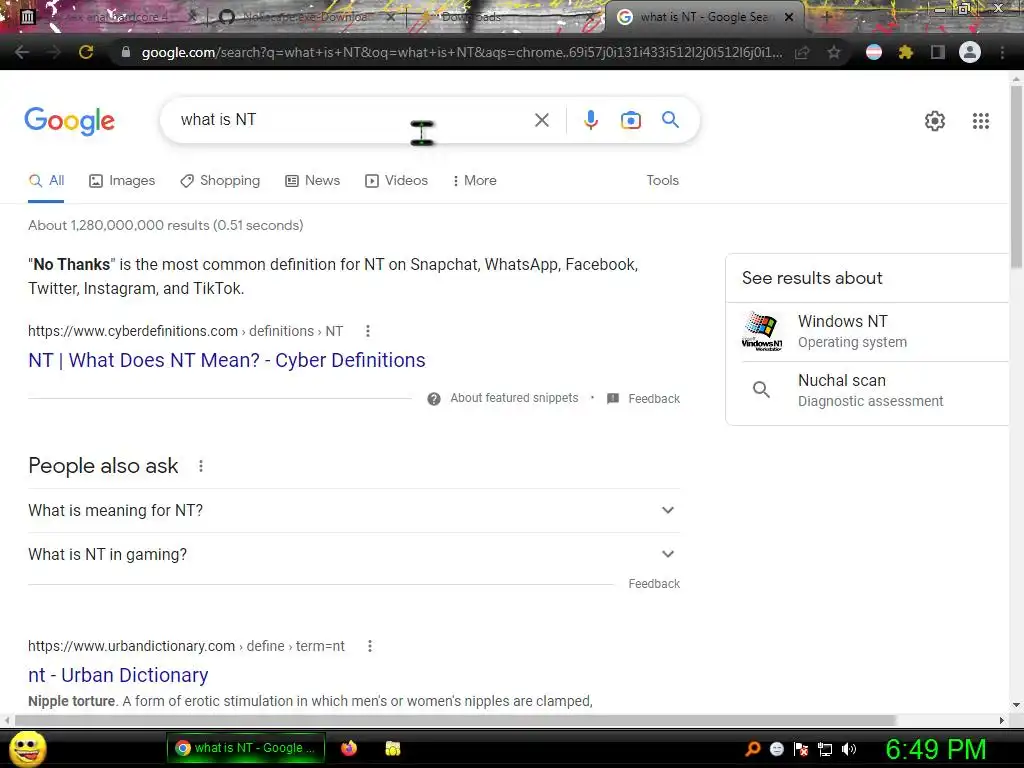Open 'nt - Urban Dictionary' result
This screenshot has height=768, width=1024.
coord(118,675)
